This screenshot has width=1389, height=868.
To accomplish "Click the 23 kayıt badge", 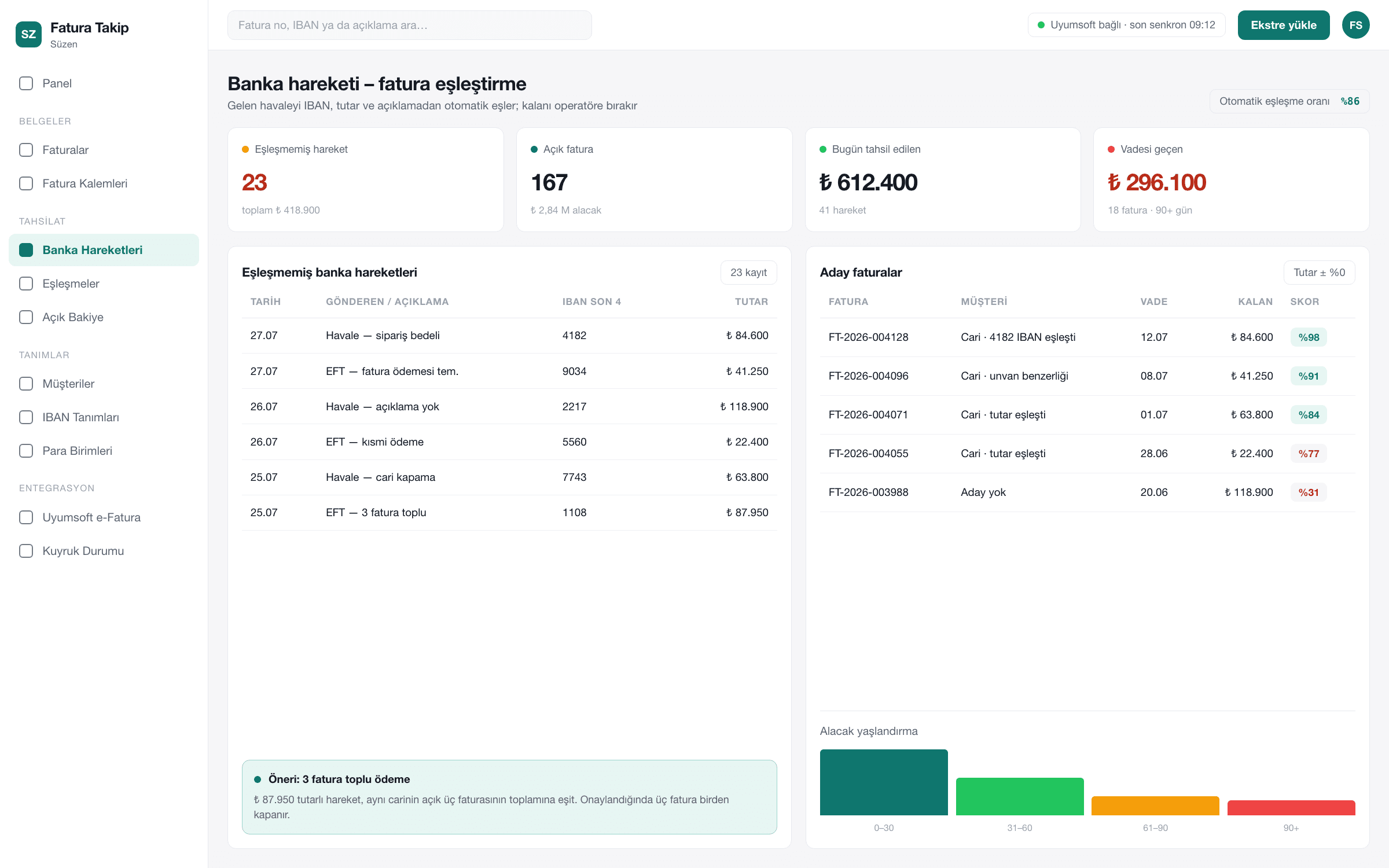I will point(748,273).
